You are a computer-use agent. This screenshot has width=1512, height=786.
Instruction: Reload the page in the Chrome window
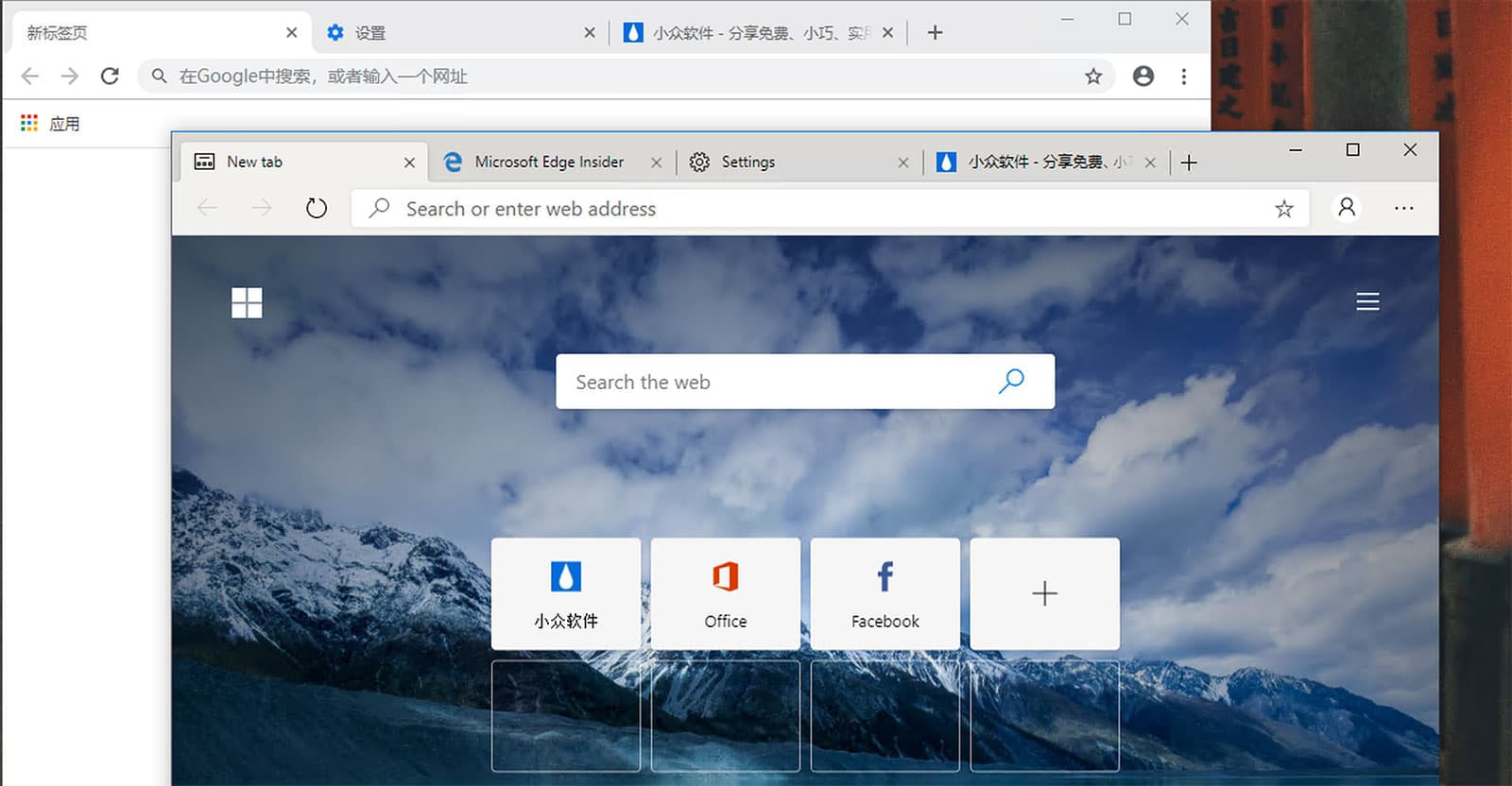point(110,77)
